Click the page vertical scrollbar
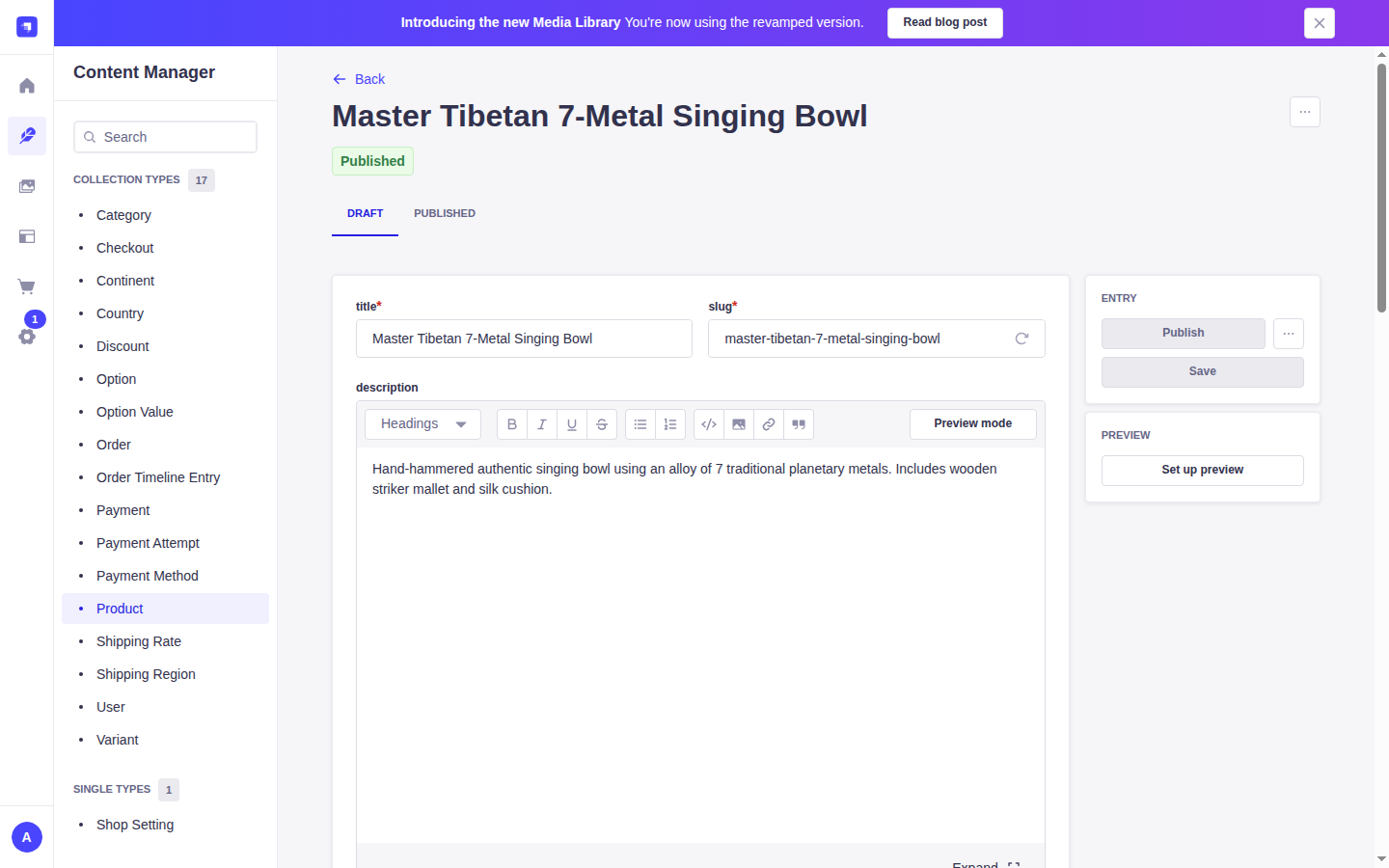 tap(1381, 188)
